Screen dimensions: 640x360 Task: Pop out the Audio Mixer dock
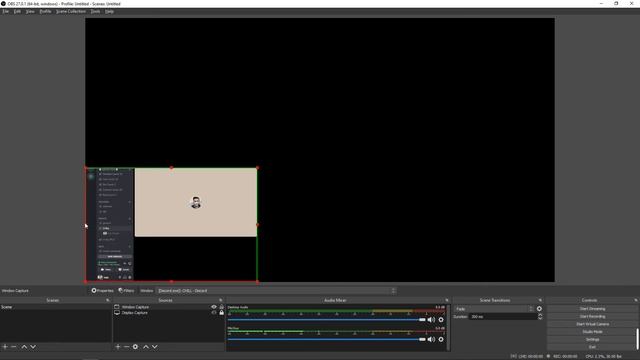click(447, 300)
